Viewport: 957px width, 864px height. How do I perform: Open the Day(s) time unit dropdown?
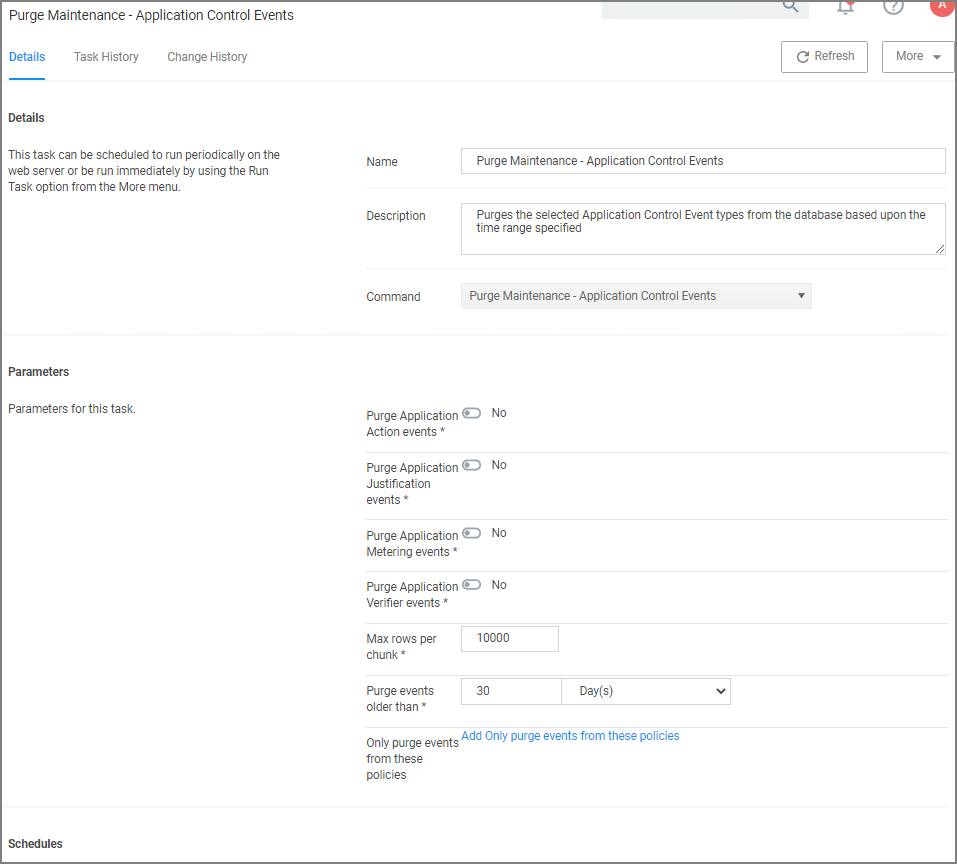[x=646, y=691]
